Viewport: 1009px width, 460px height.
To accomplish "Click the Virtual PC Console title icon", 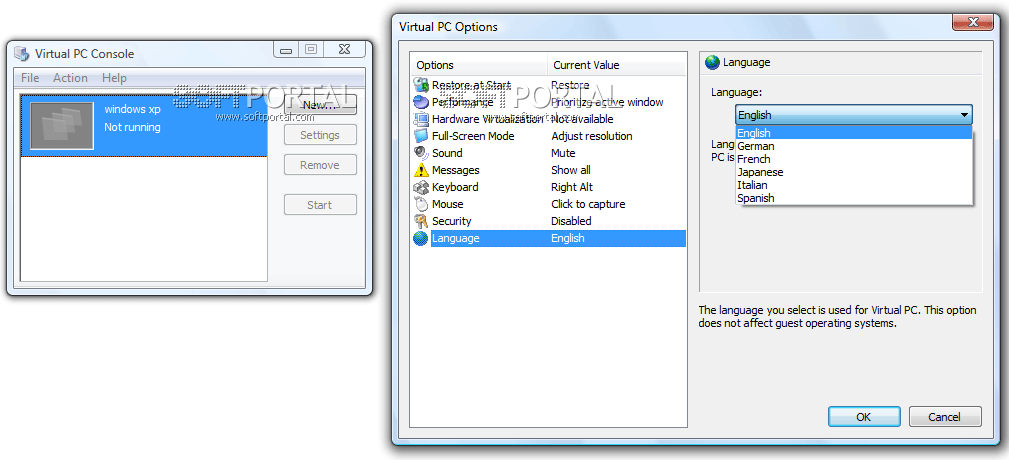I will (x=22, y=53).
